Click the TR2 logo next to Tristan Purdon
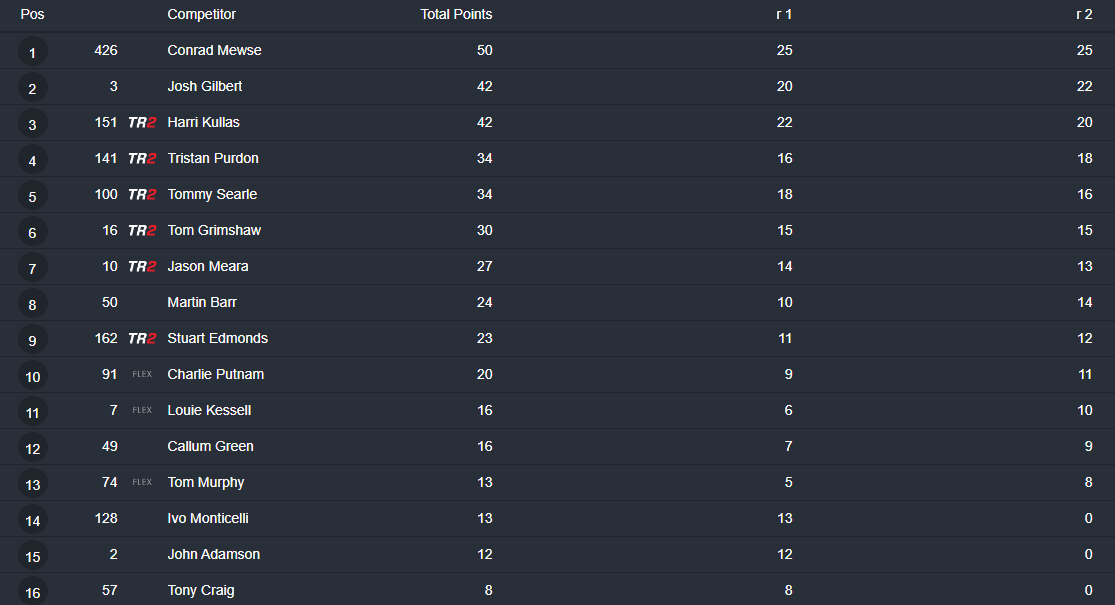Image resolution: width=1115 pixels, height=605 pixels. (x=142, y=159)
